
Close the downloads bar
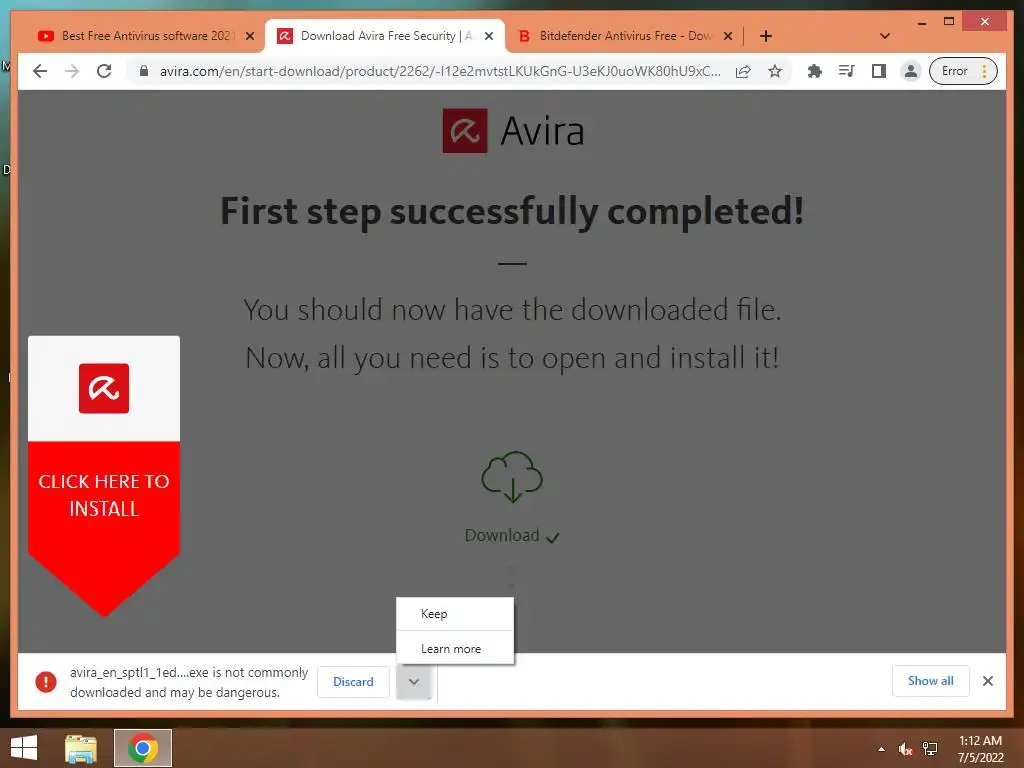click(x=988, y=681)
